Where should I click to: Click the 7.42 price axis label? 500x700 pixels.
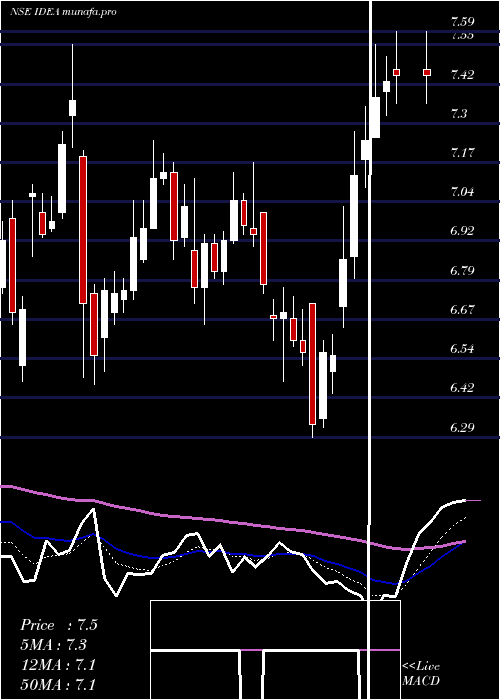click(462, 74)
